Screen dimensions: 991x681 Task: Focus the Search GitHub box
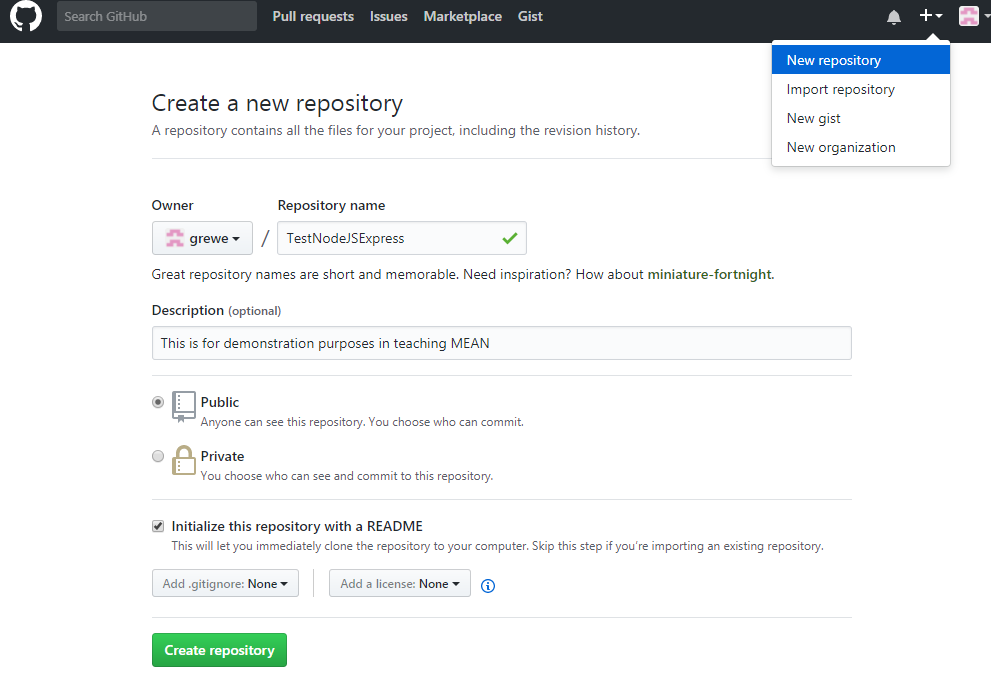click(x=156, y=16)
